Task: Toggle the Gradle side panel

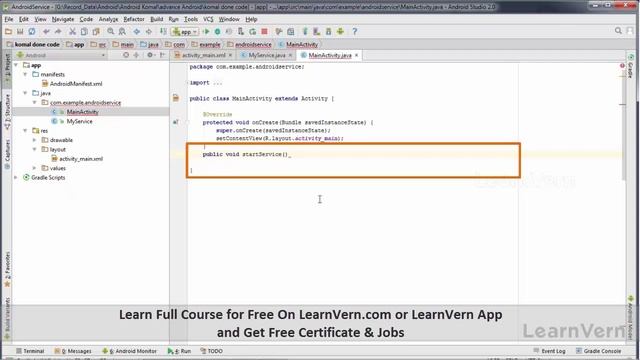Action: [631, 67]
